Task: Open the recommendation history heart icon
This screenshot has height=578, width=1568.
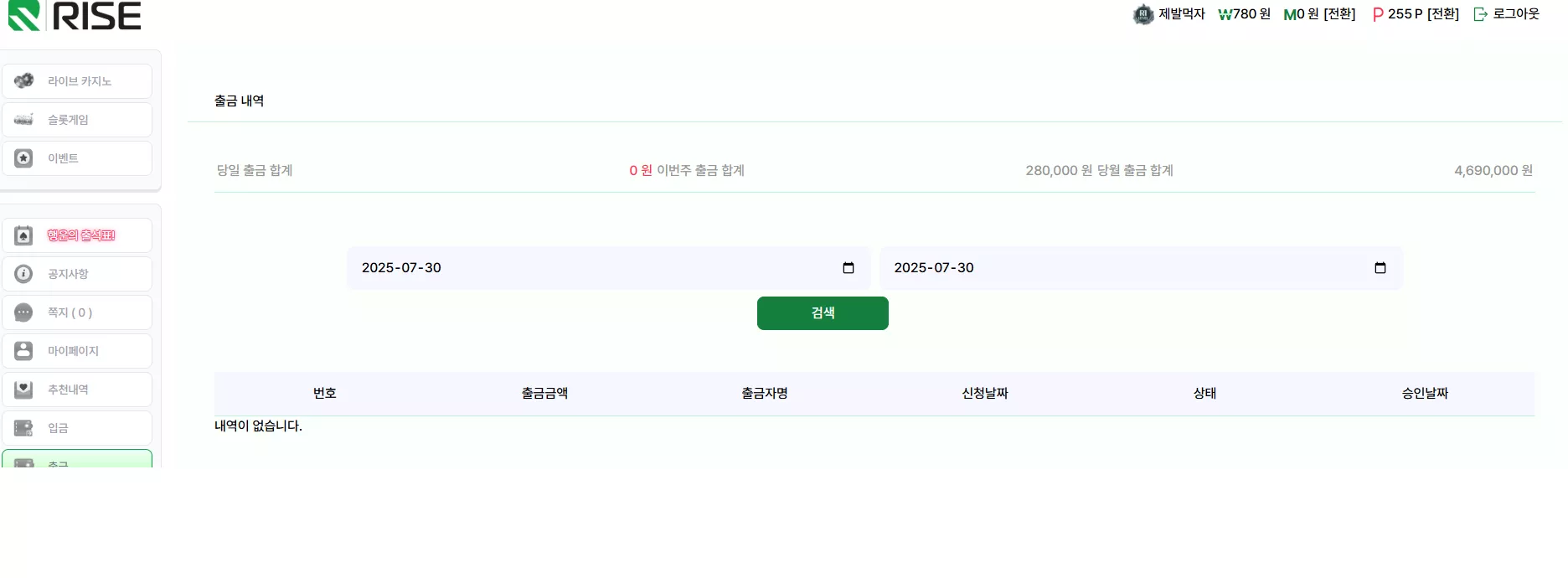Action: (x=23, y=389)
